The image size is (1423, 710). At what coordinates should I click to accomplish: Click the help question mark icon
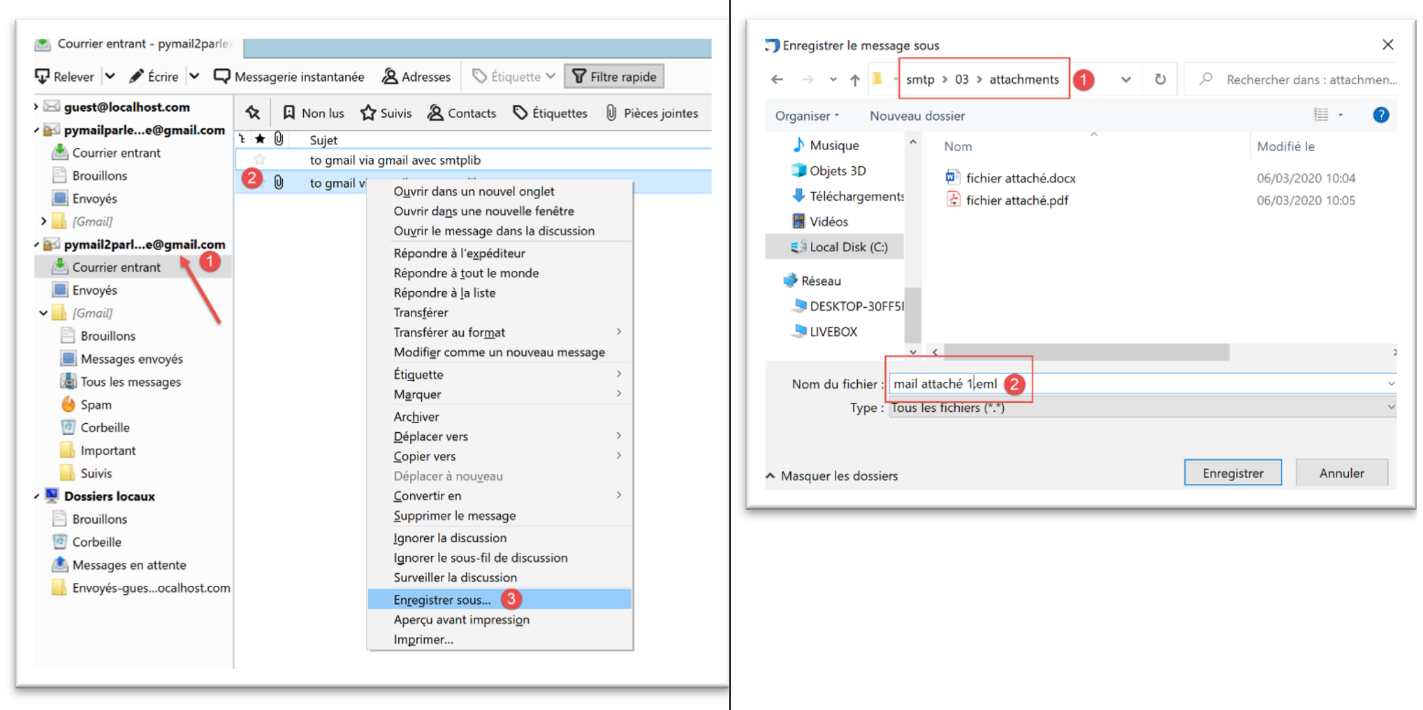[x=1381, y=115]
